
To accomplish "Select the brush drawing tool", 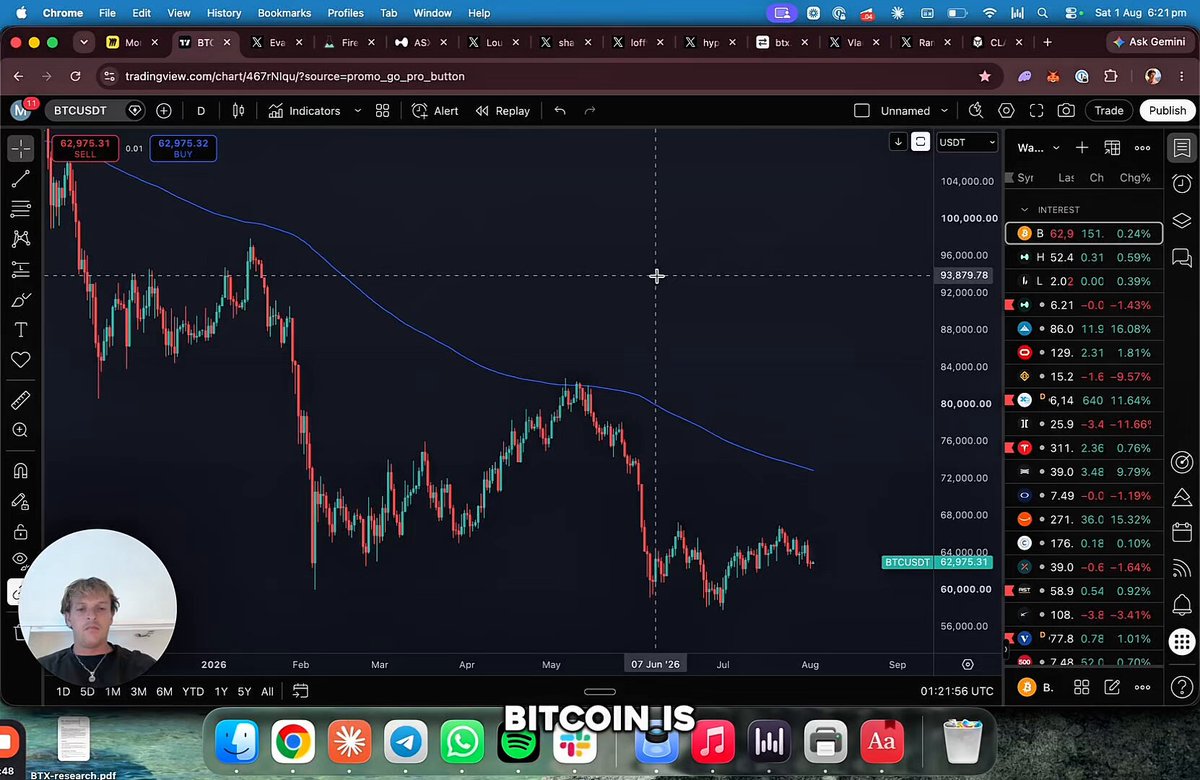I will pyautogui.click(x=20, y=300).
